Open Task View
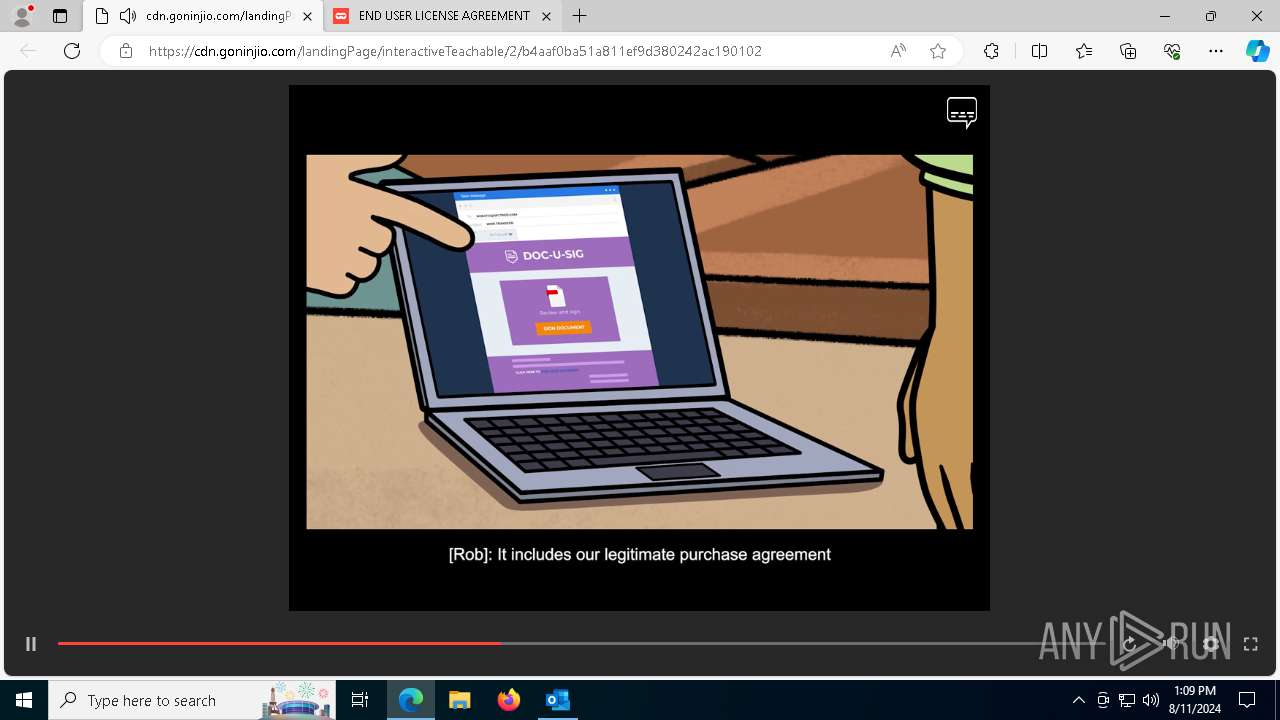 [360, 700]
